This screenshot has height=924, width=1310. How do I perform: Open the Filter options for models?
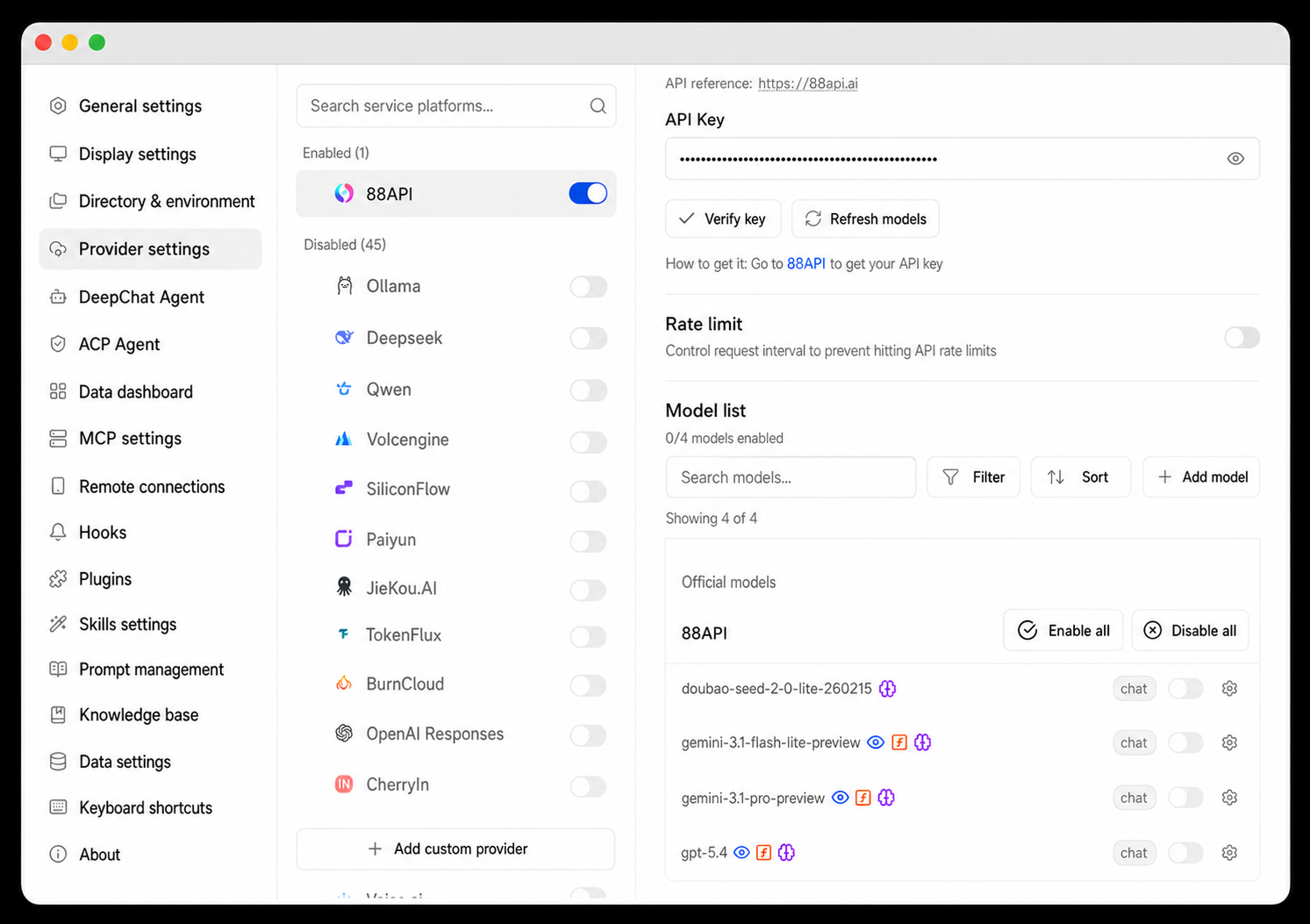pos(973,477)
